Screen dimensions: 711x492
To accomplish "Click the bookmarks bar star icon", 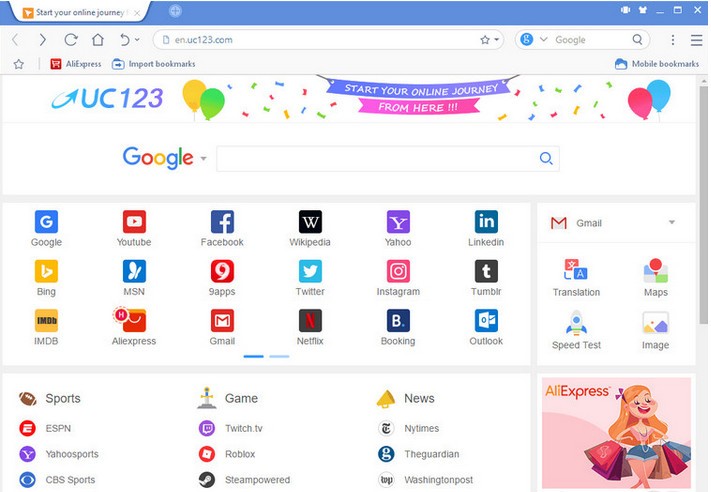I will click(x=19, y=64).
